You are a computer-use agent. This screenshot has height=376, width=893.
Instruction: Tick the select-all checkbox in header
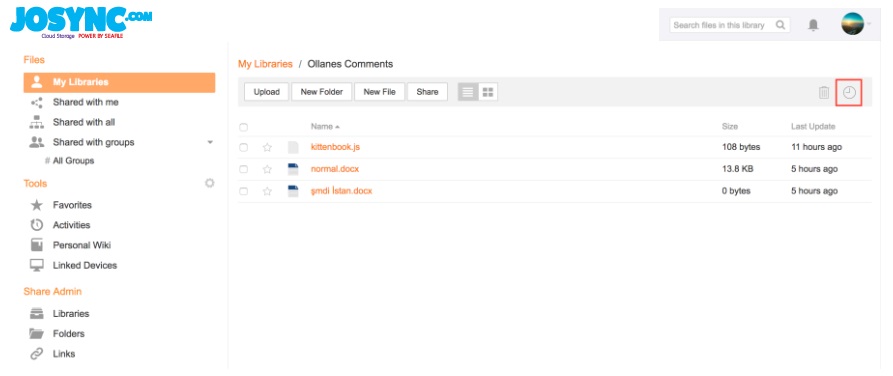pos(243,127)
